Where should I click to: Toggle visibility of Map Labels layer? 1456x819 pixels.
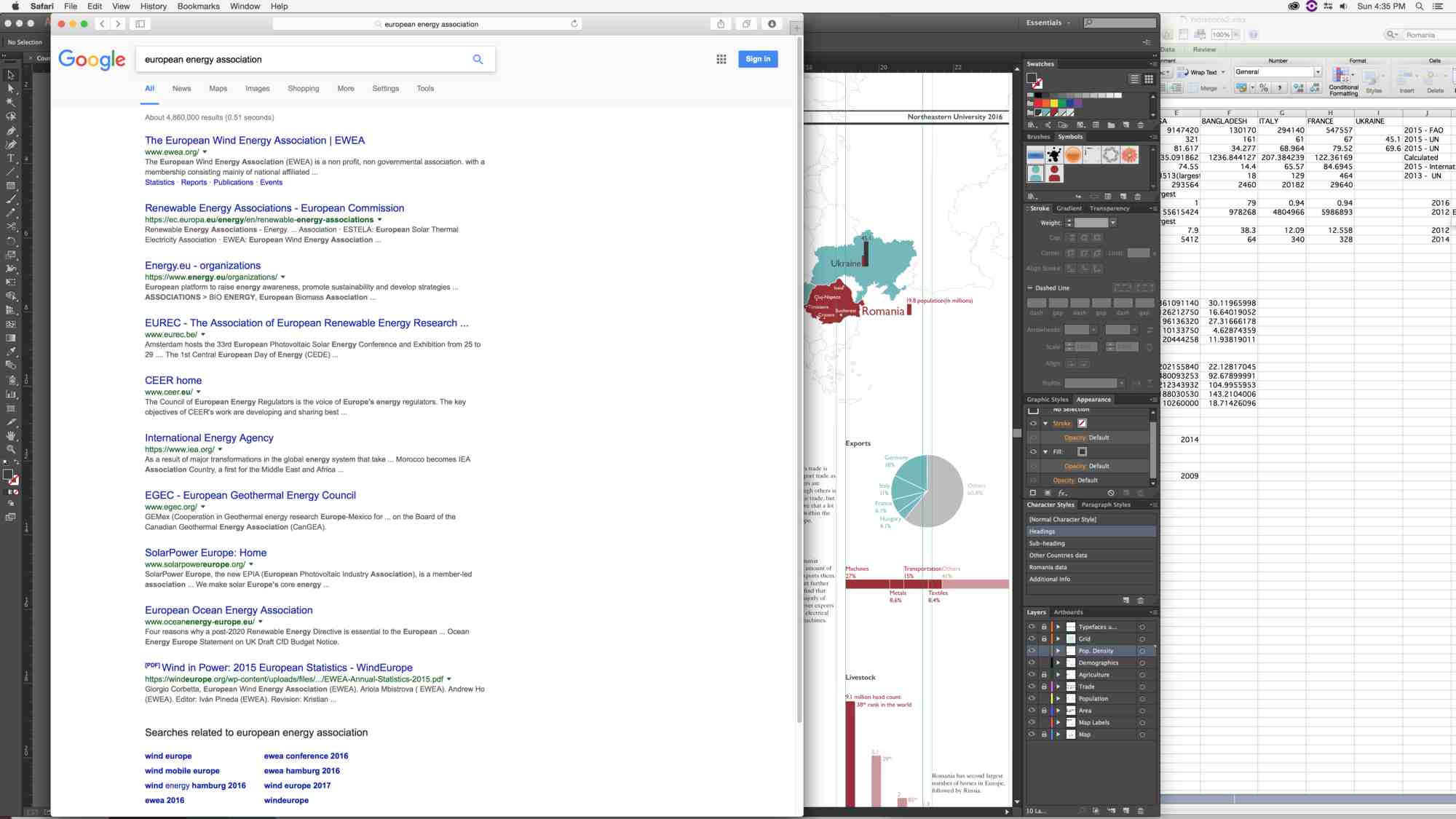pos(1031,722)
